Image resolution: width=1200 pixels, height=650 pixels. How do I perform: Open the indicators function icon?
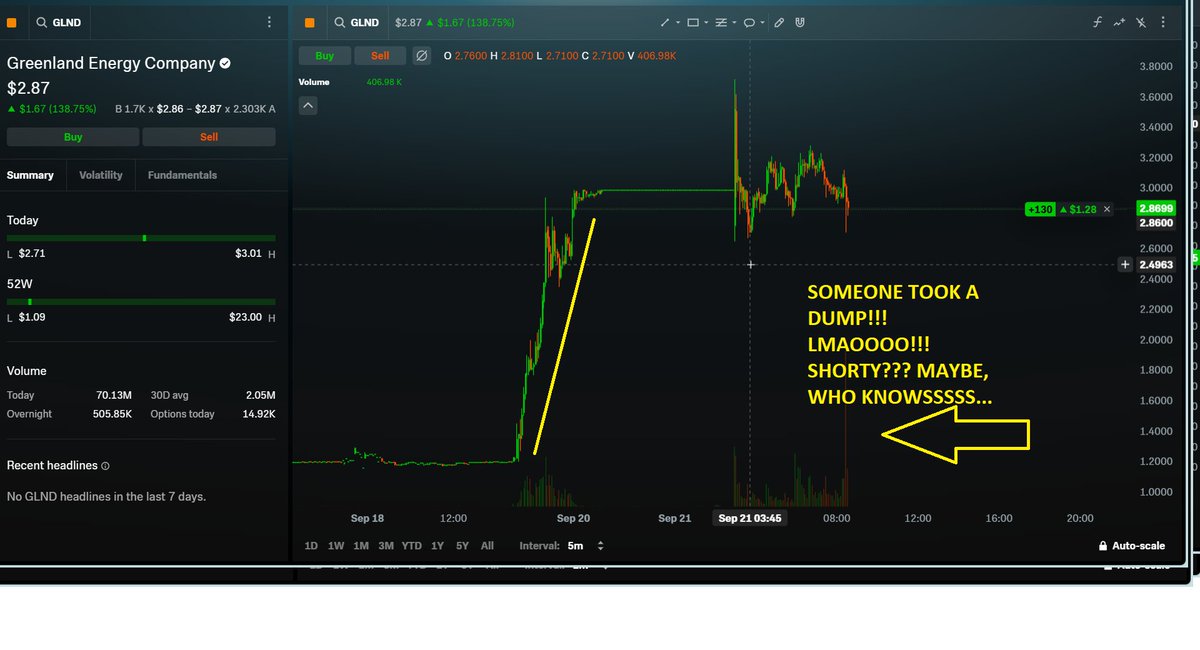coord(1097,22)
